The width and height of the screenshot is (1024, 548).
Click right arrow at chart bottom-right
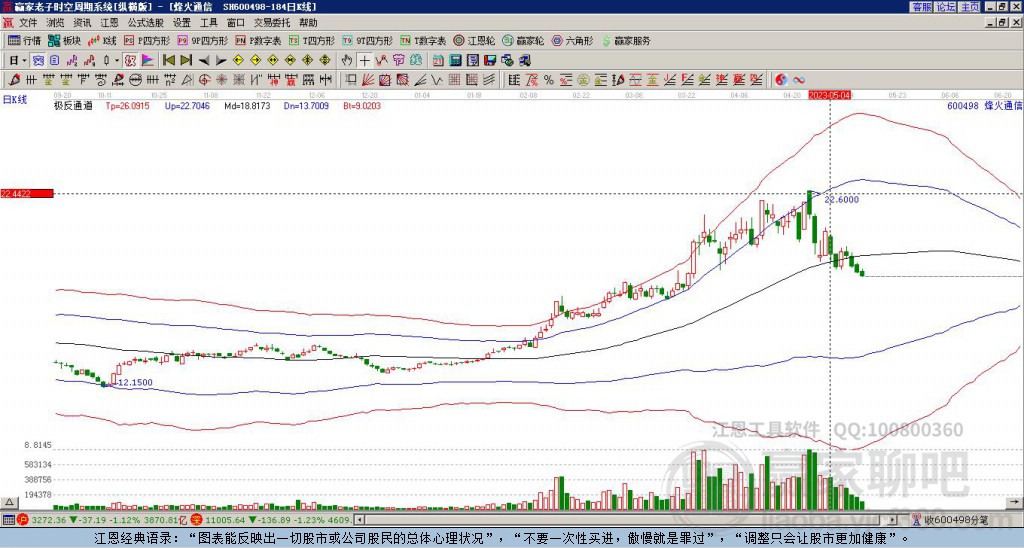[1015, 502]
